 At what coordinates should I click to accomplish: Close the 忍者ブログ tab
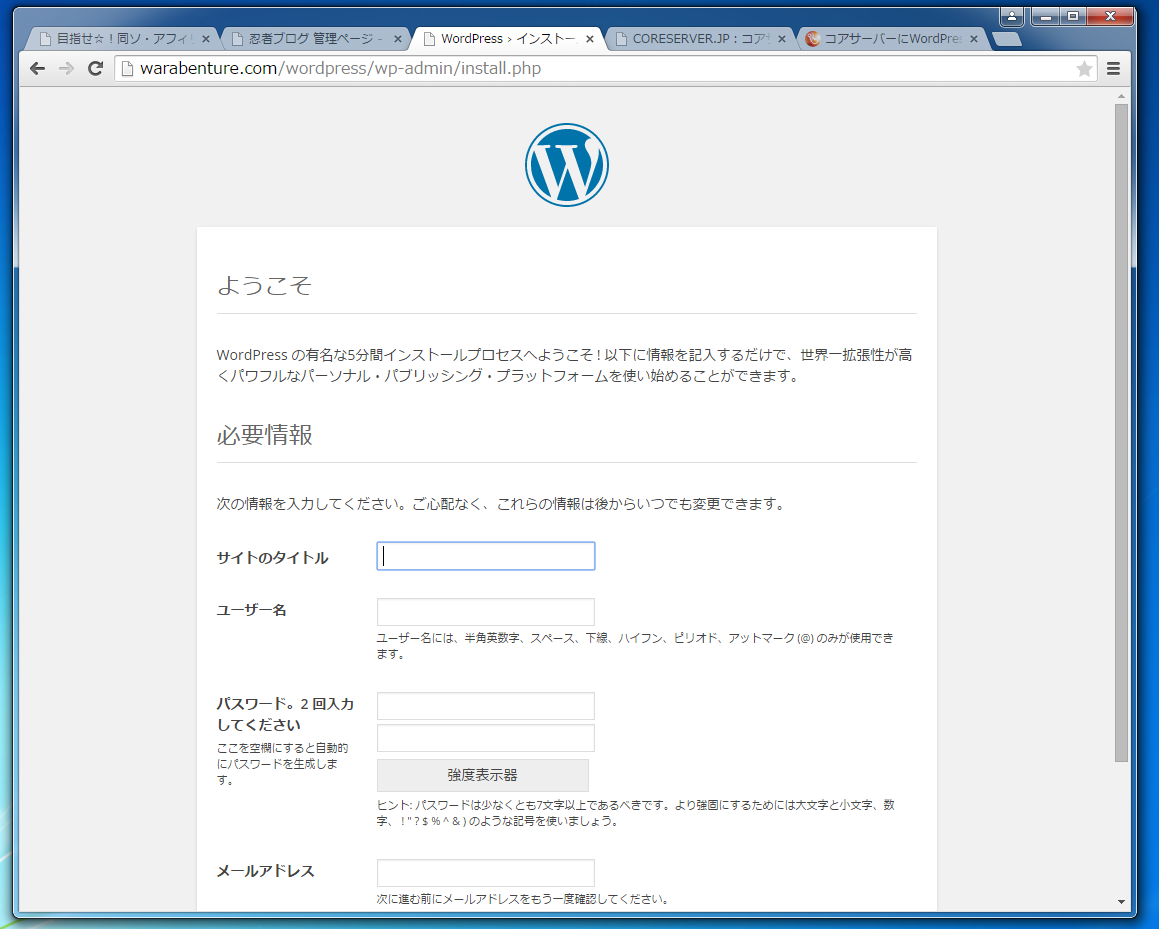point(398,39)
